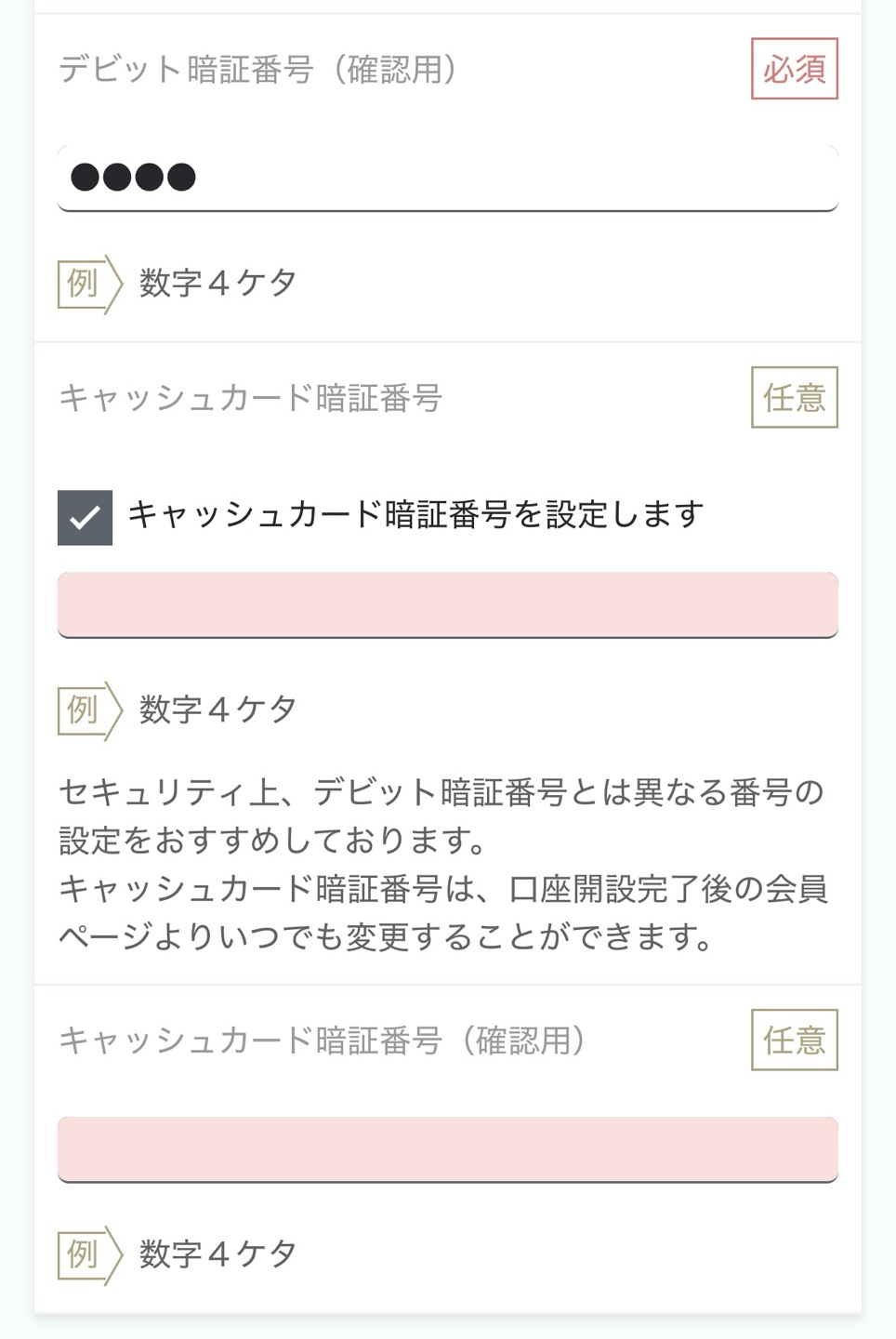Click the masked dots in the debit PIN field

(x=133, y=177)
